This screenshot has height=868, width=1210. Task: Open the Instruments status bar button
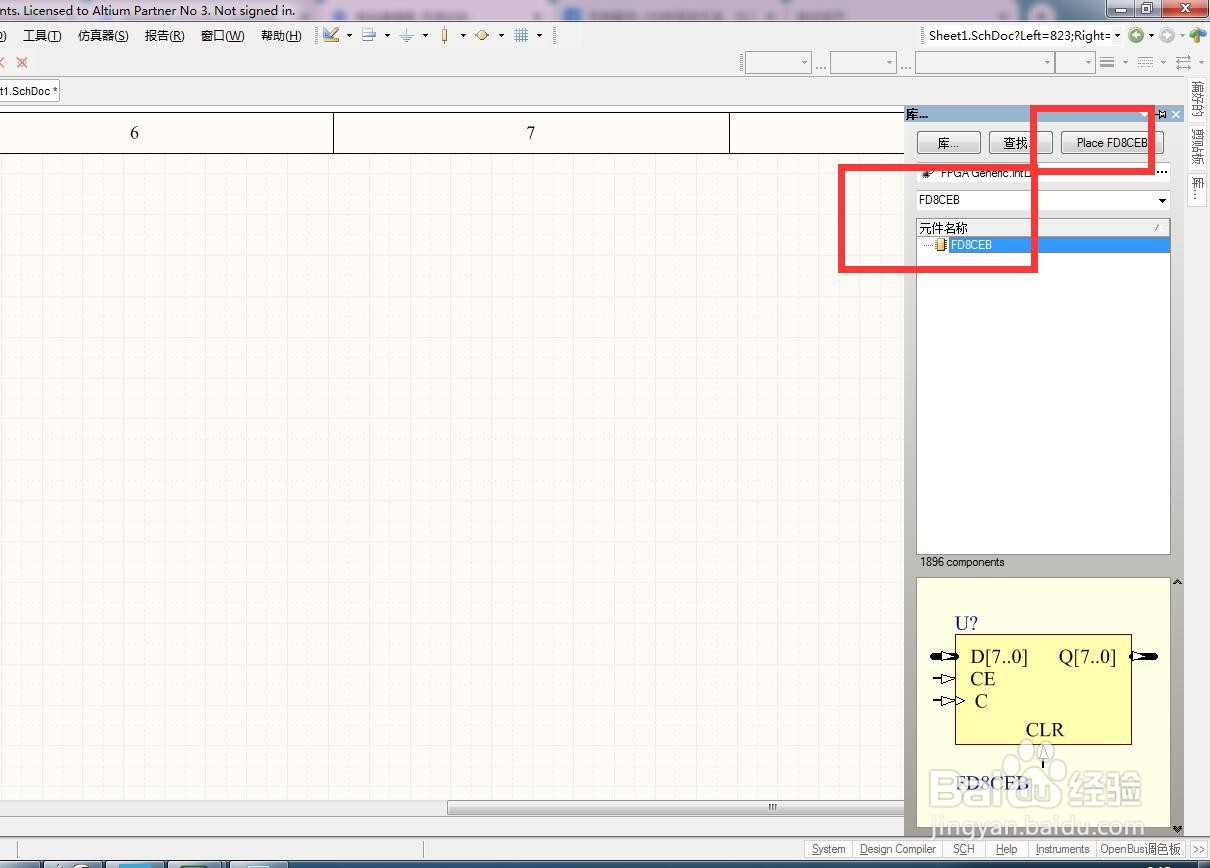1062,849
